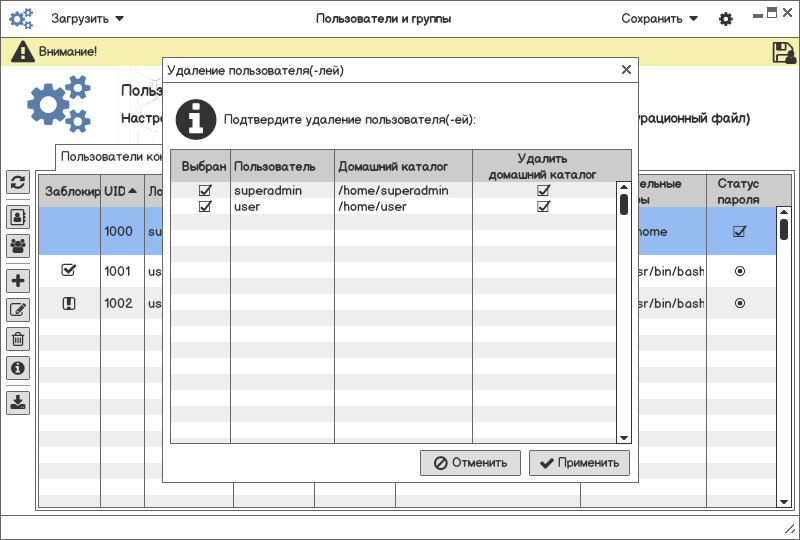Toggle password status checkbox for UID 1000
The width and height of the screenshot is (800, 540).
click(x=740, y=231)
